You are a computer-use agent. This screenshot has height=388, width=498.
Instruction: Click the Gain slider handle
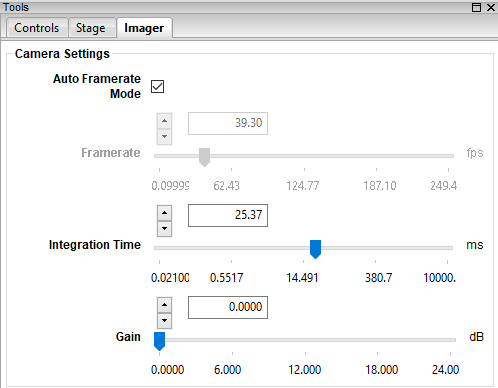(x=159, y=341)
